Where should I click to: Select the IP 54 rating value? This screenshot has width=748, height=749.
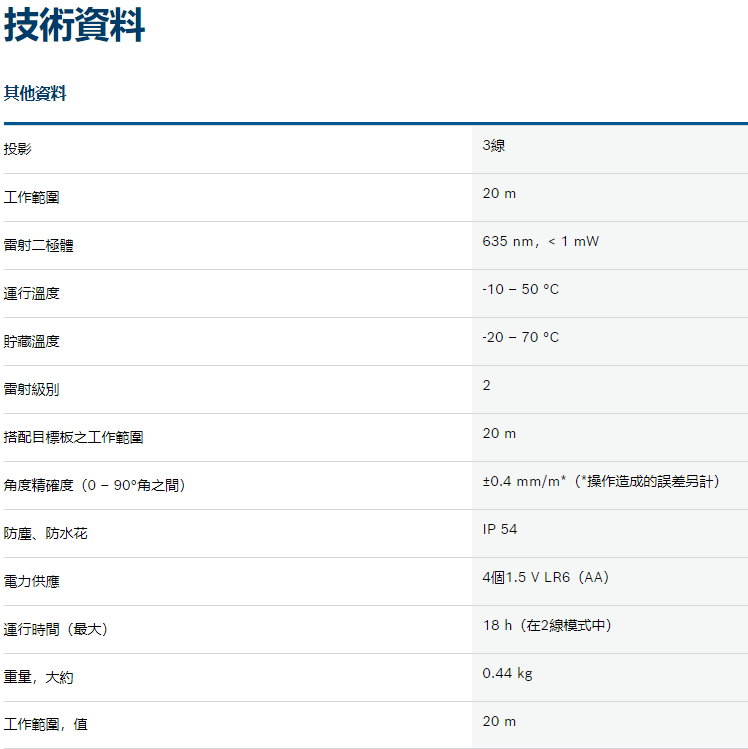pyautogui.click(x=500, y=530)
